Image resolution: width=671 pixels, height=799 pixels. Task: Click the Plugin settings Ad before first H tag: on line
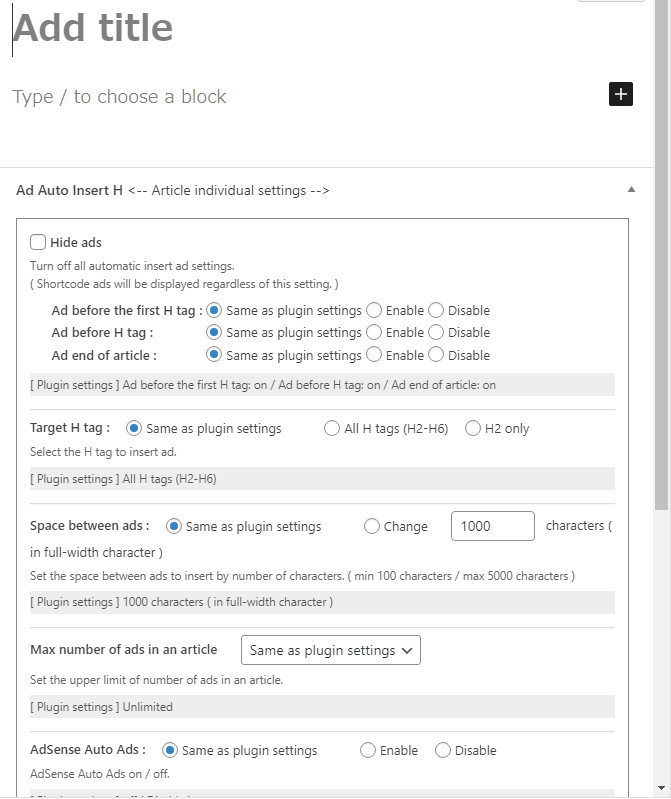(322, 385)
